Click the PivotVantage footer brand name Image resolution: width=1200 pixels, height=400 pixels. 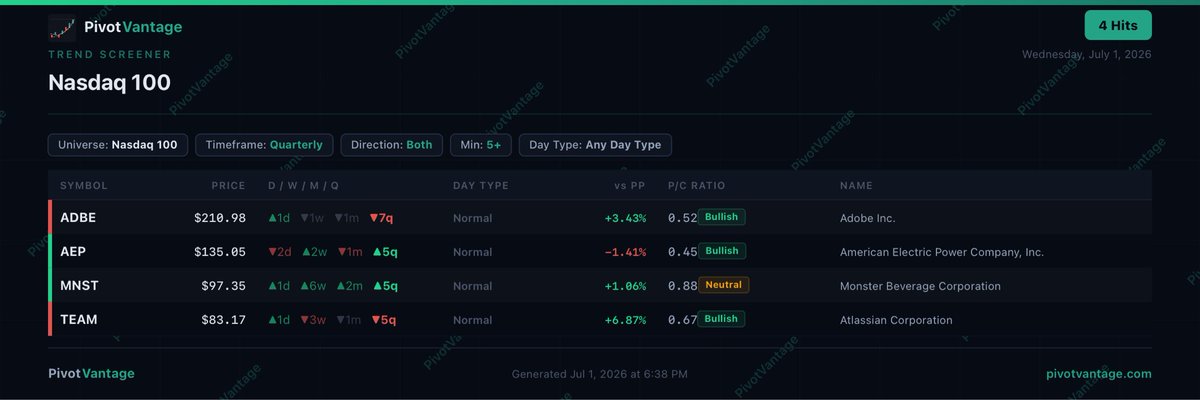click(91, 373)
